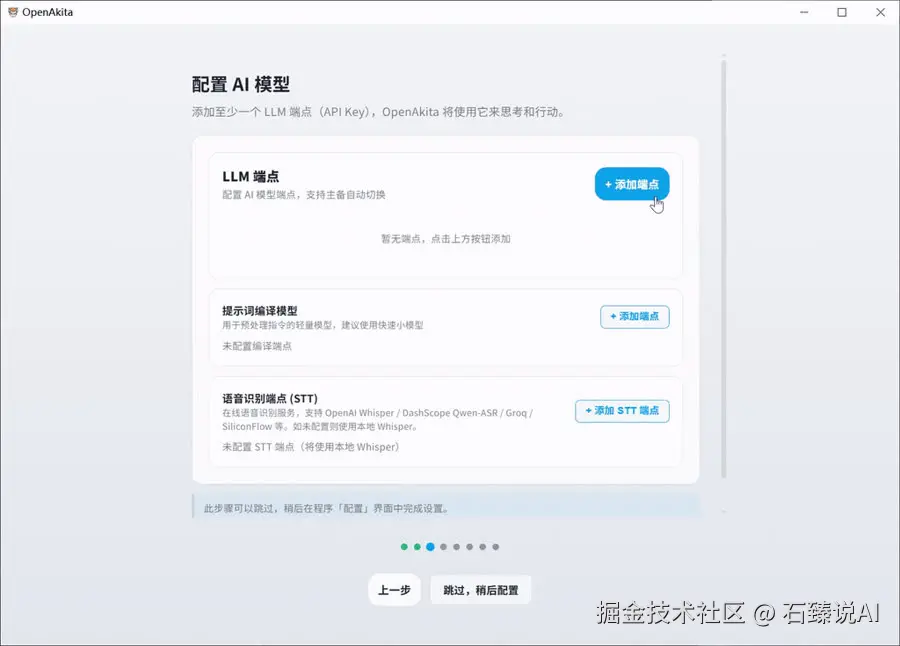Add an endpoint in the LLM 端点 section
Image resolution: width=900 pixels, height=646 pixels.
click(x=631, y=184)
